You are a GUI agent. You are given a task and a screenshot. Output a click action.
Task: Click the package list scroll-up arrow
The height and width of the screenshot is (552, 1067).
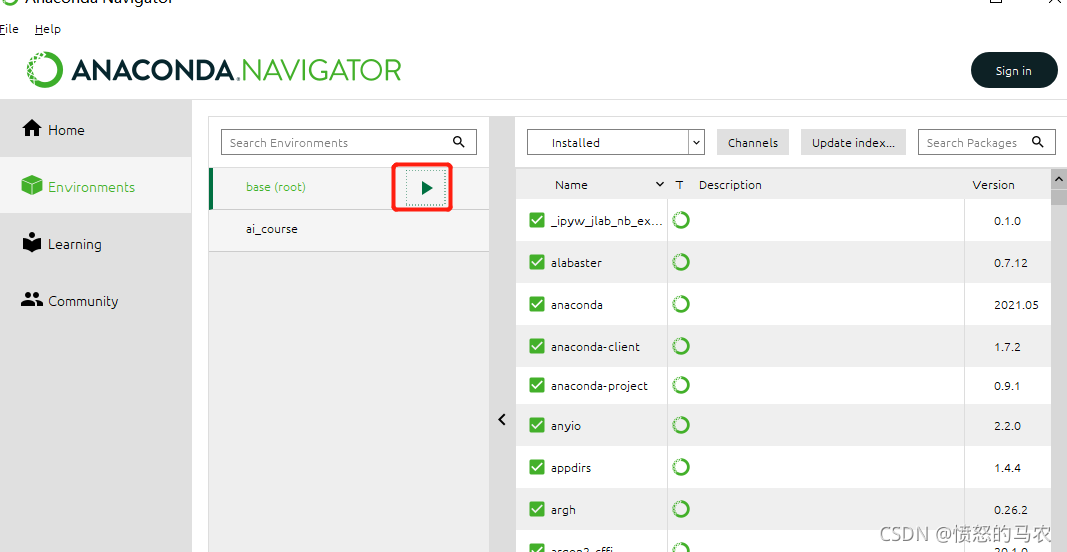[x=1059, y=179]
